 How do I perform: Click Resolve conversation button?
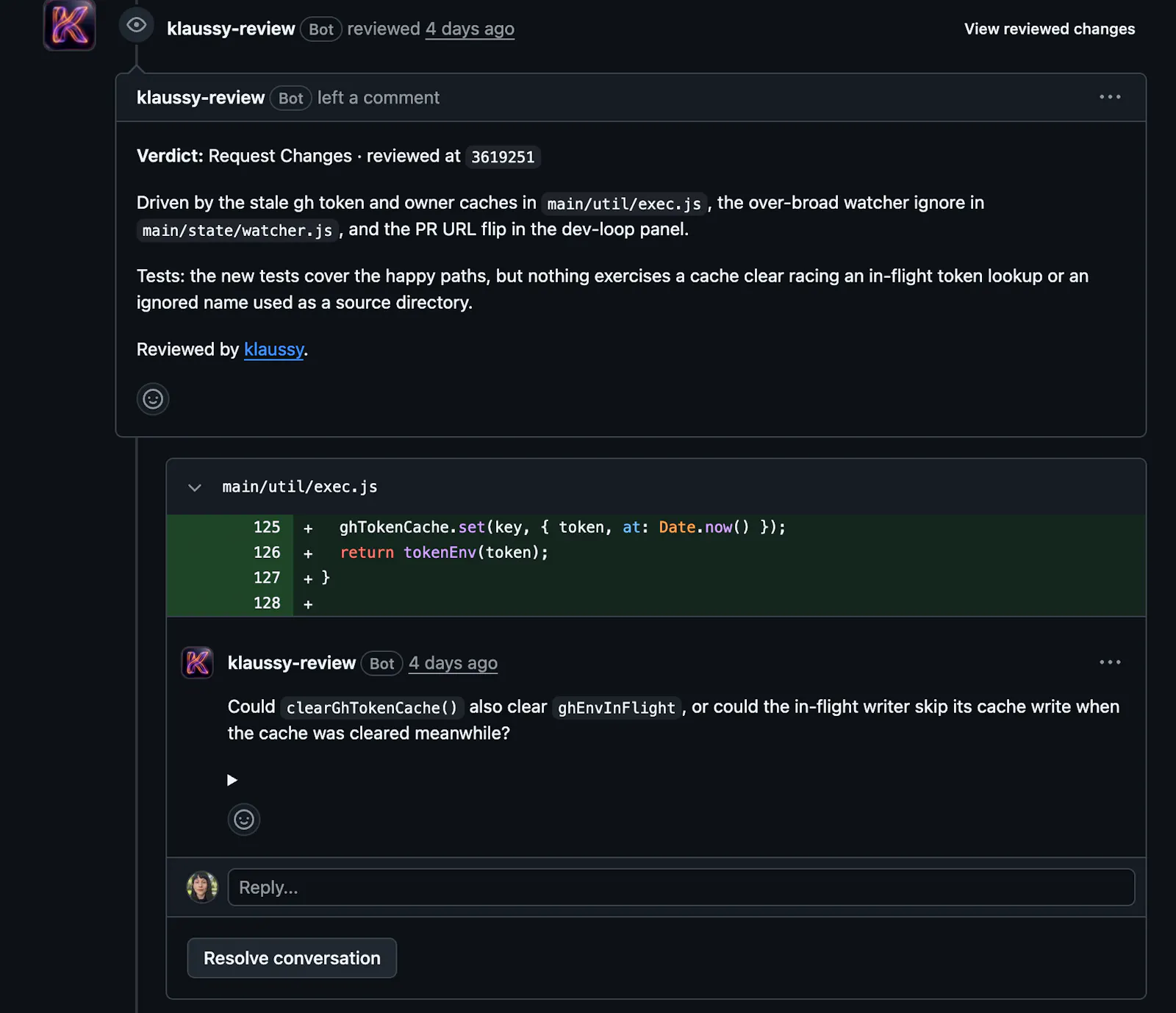click(x=292, y=958)
